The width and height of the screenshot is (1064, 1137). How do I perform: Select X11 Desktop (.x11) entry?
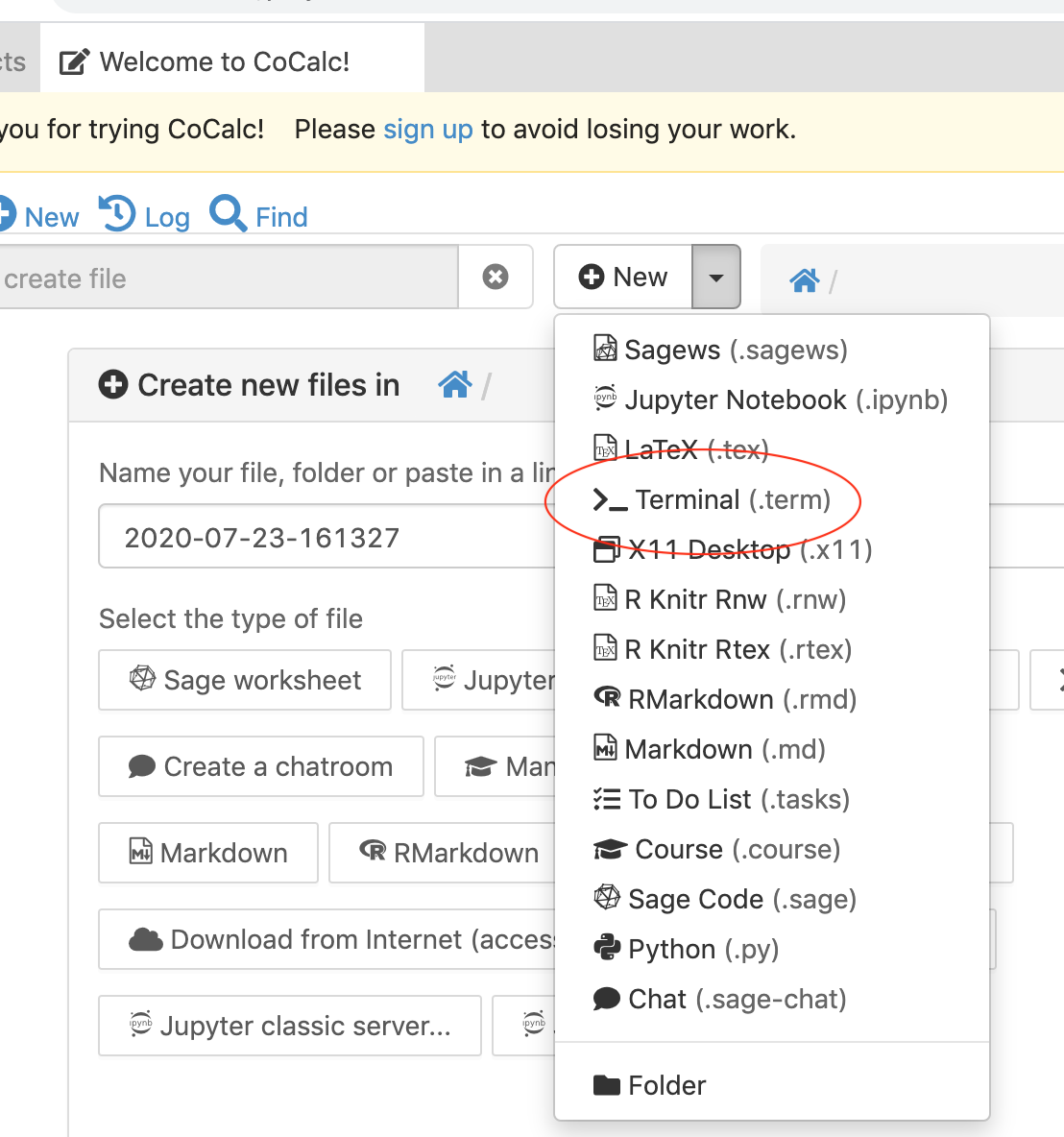(772, 549)
